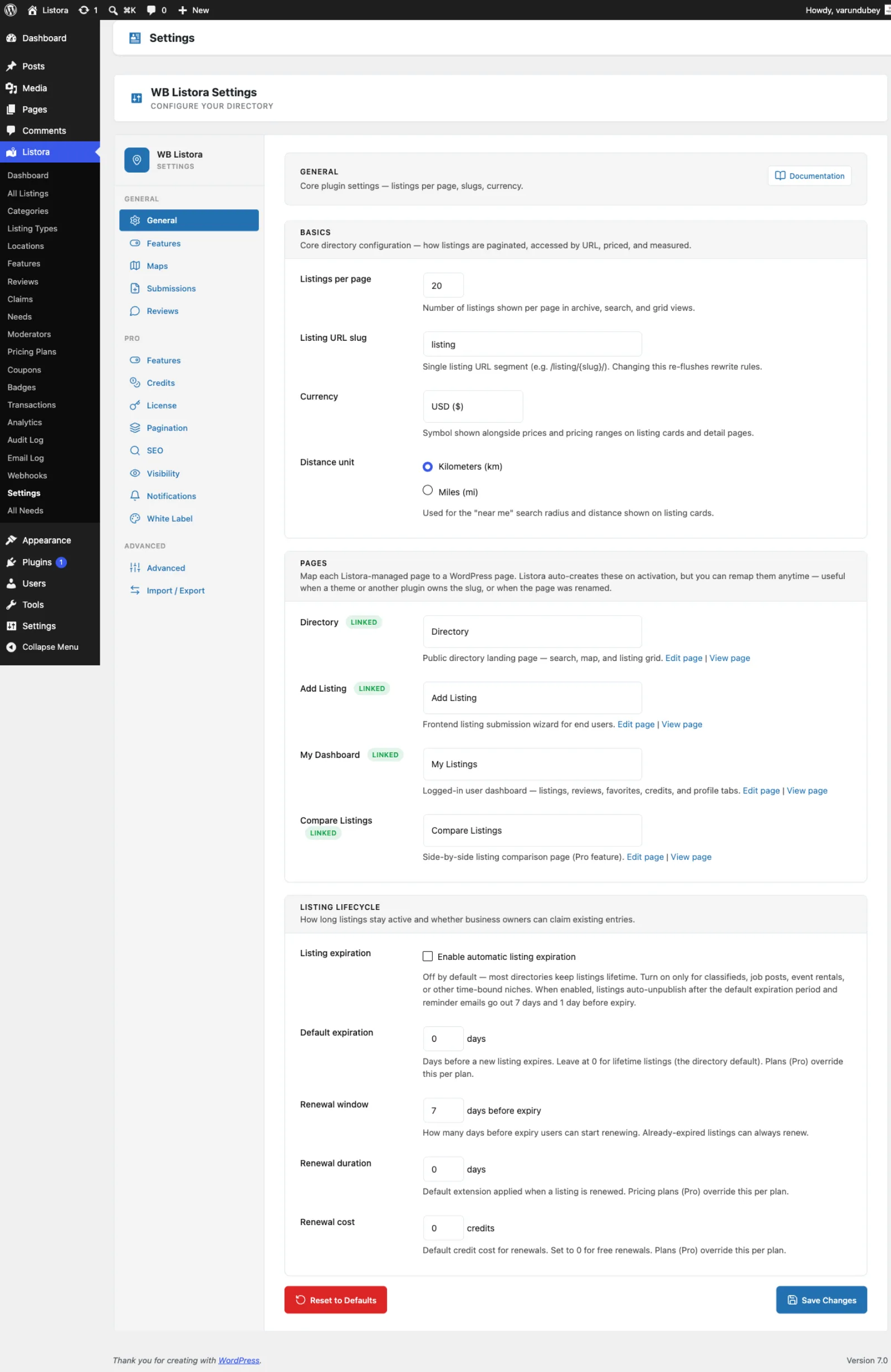Click the WB Listora map pin logo
The width and height of the screenshot is (891, 1372).
click(x=136, y=160)
